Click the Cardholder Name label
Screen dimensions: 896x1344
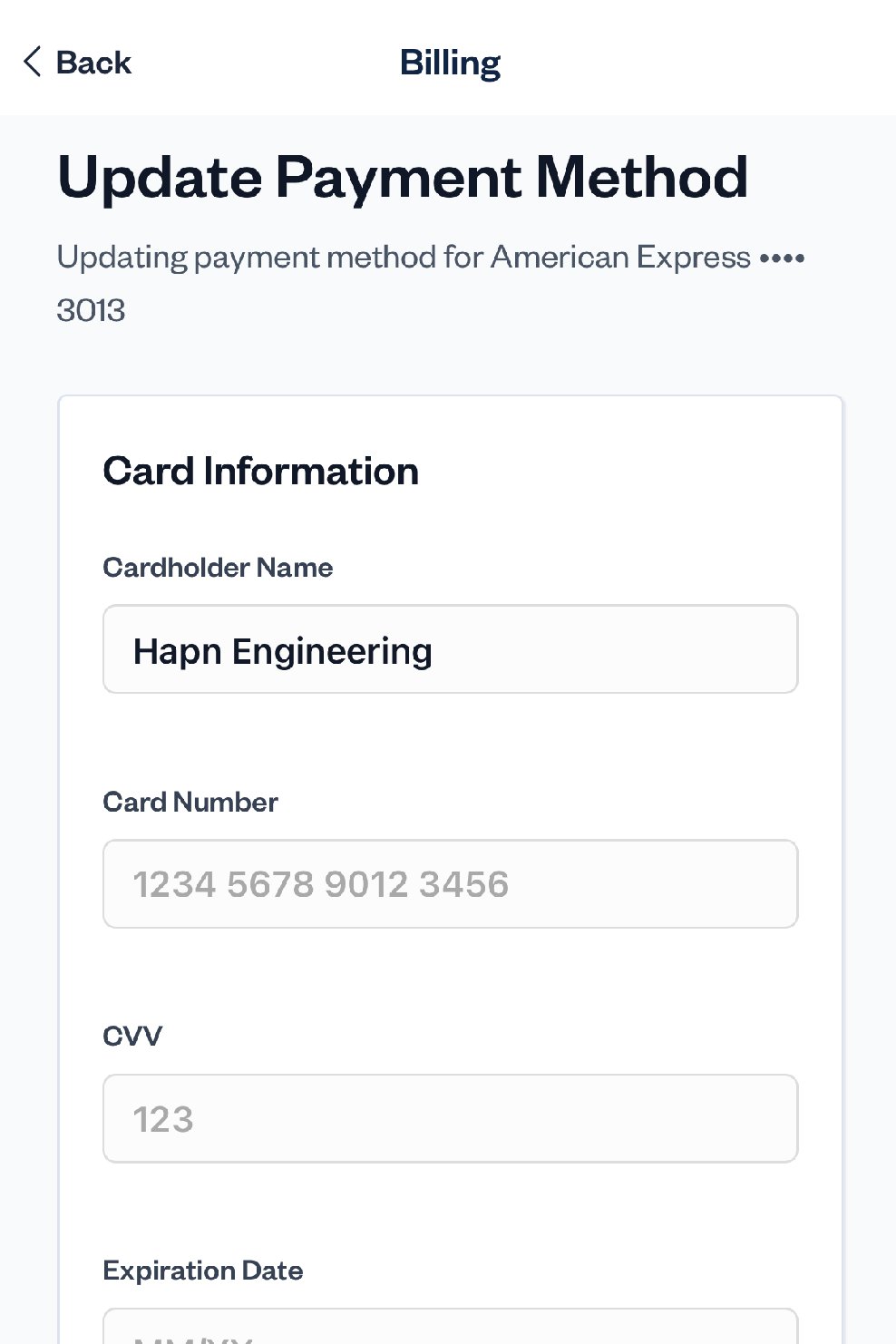click(218, 568)
